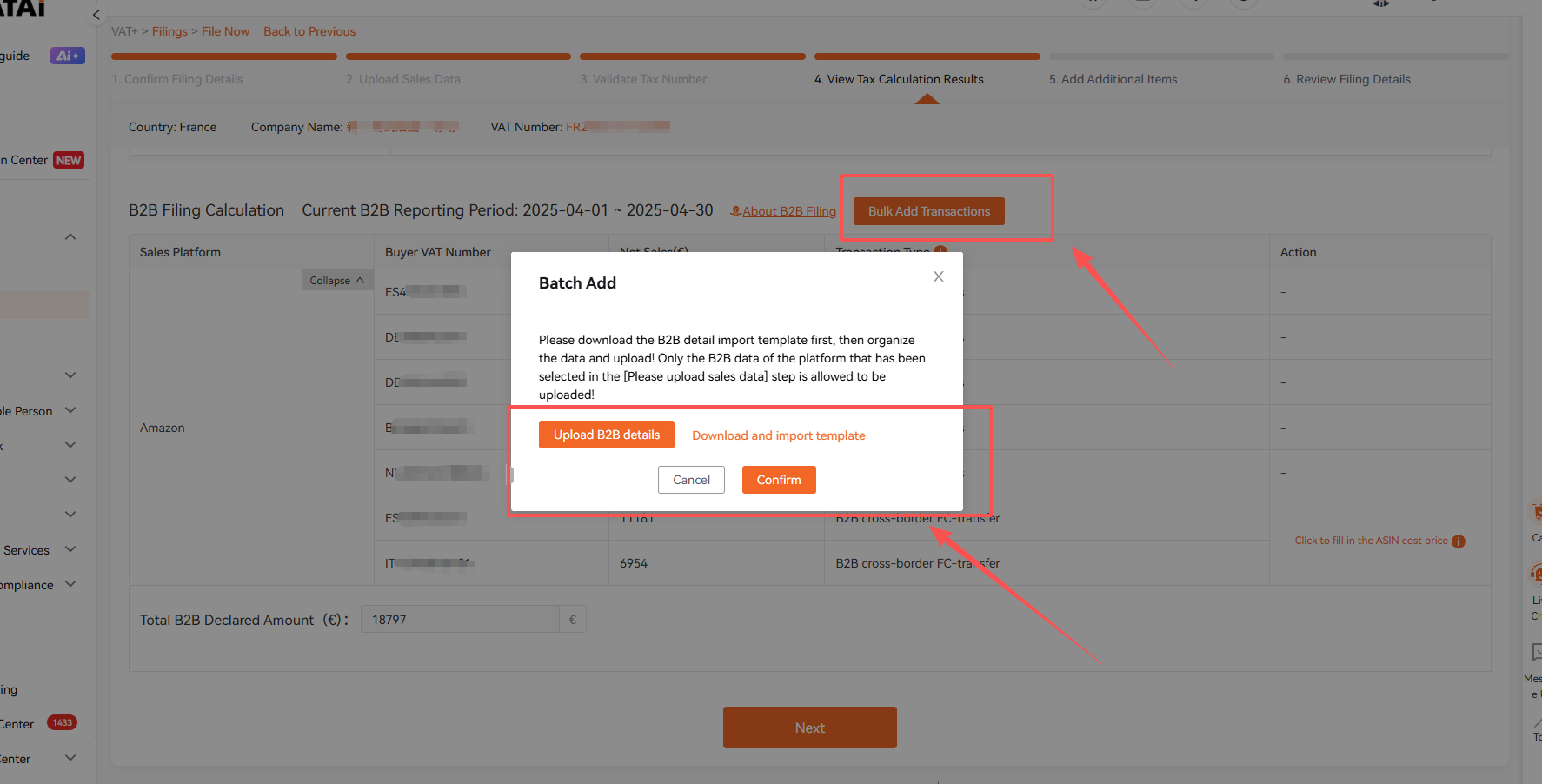Click the Next button
1542x784 pixels.
[x=809, y=728]
